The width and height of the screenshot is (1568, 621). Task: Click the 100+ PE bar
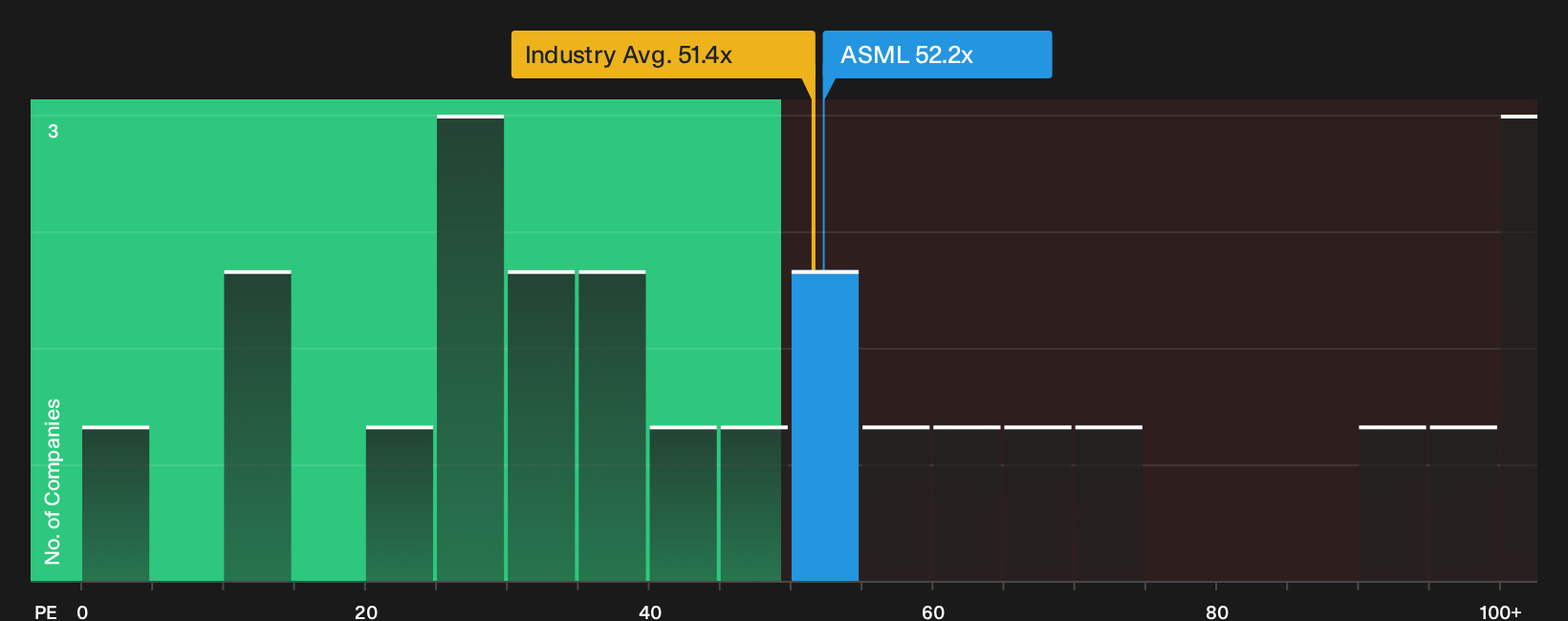(1519, 349)
